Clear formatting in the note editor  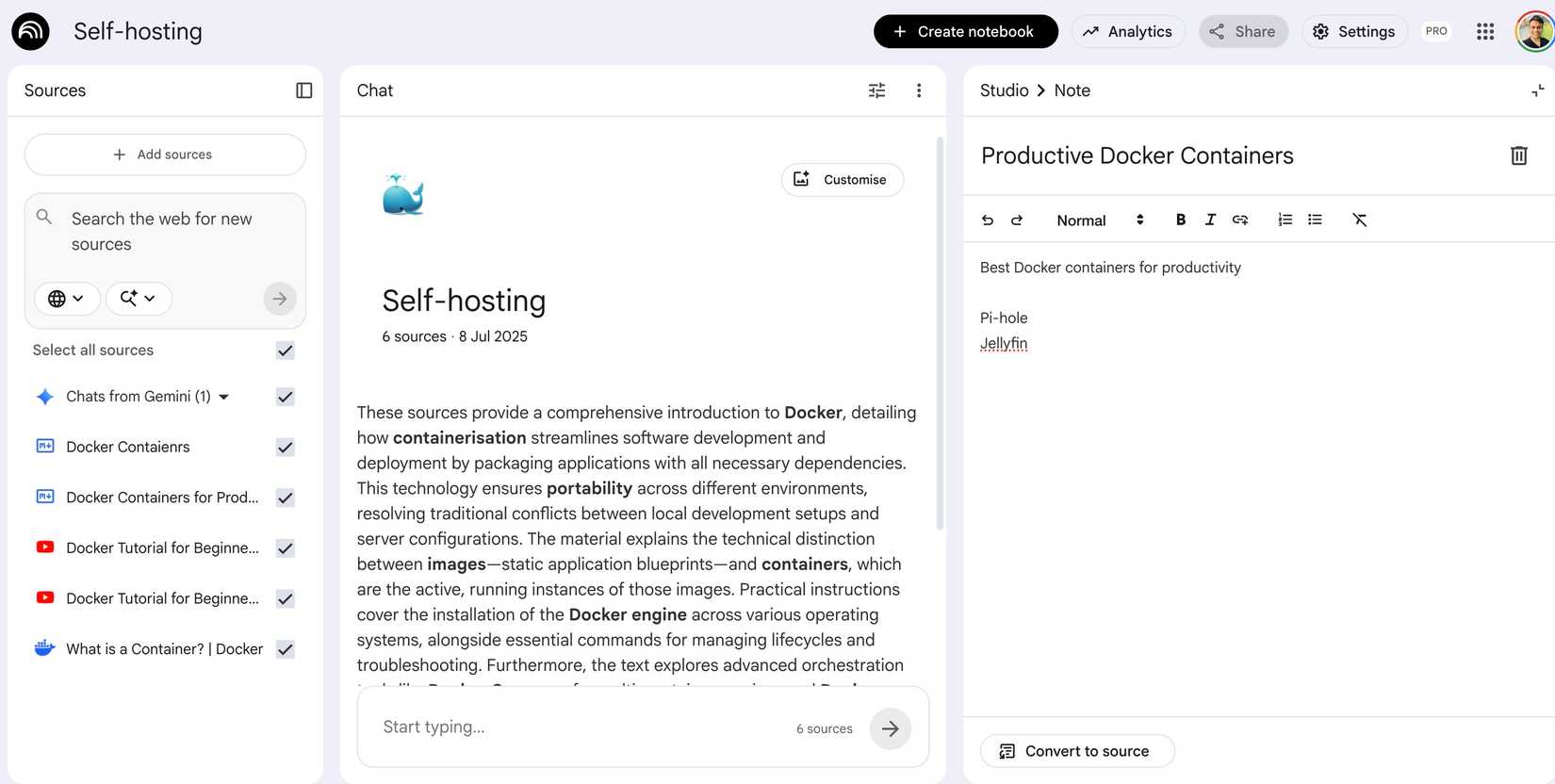click(x=1359, y=220)
